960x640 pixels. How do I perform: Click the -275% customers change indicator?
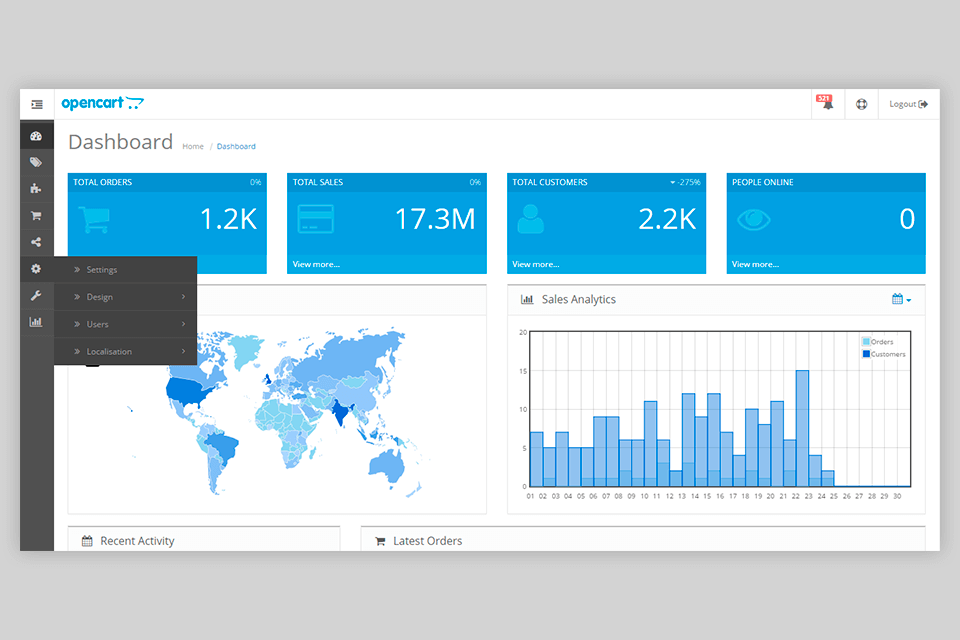685,183
